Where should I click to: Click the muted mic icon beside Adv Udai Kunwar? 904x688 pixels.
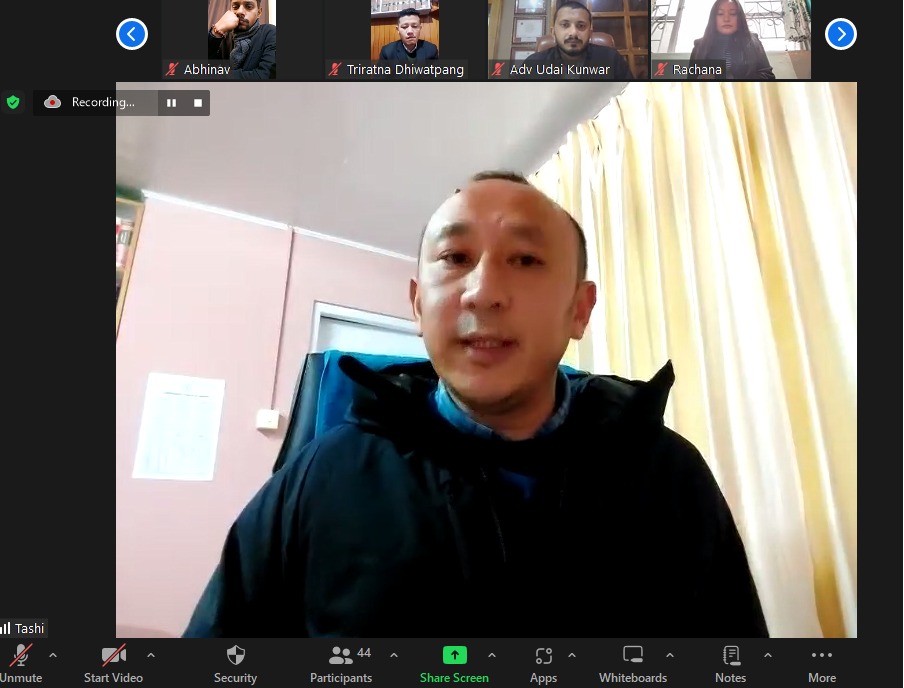tap(498, 70)
